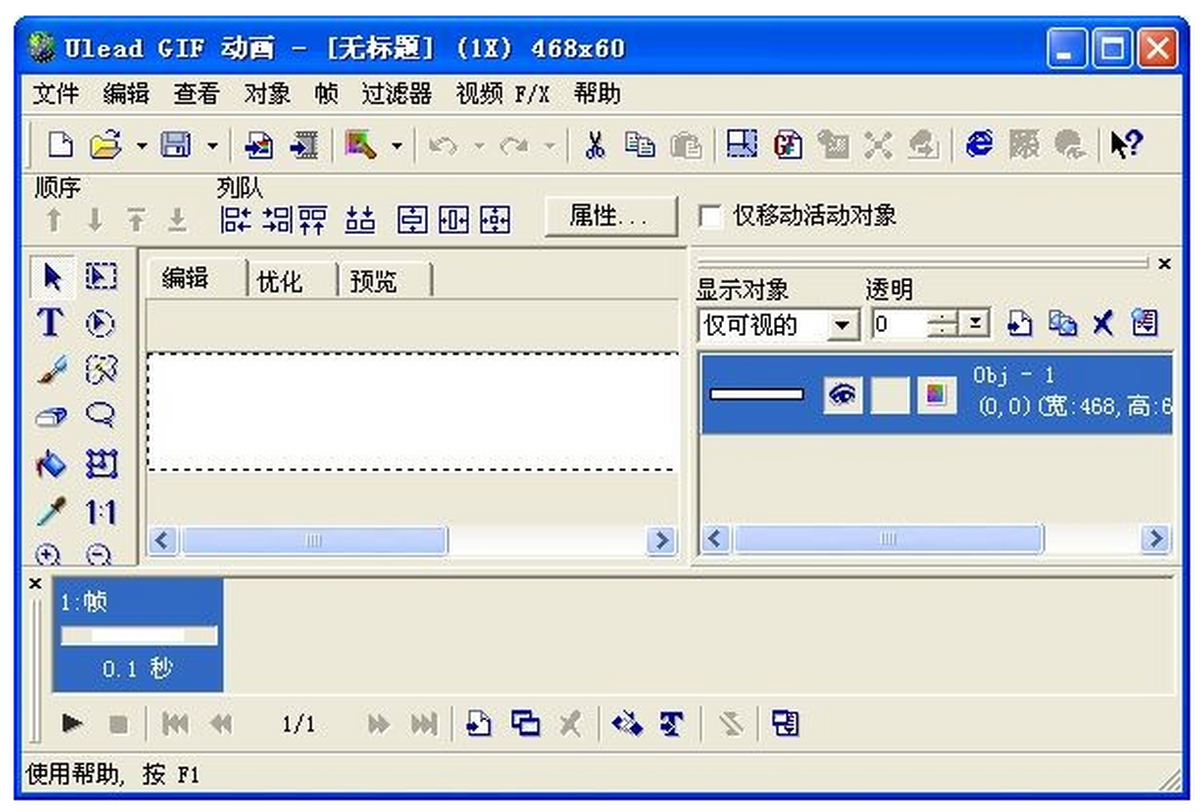Click the 属性... button

[609, 217]
